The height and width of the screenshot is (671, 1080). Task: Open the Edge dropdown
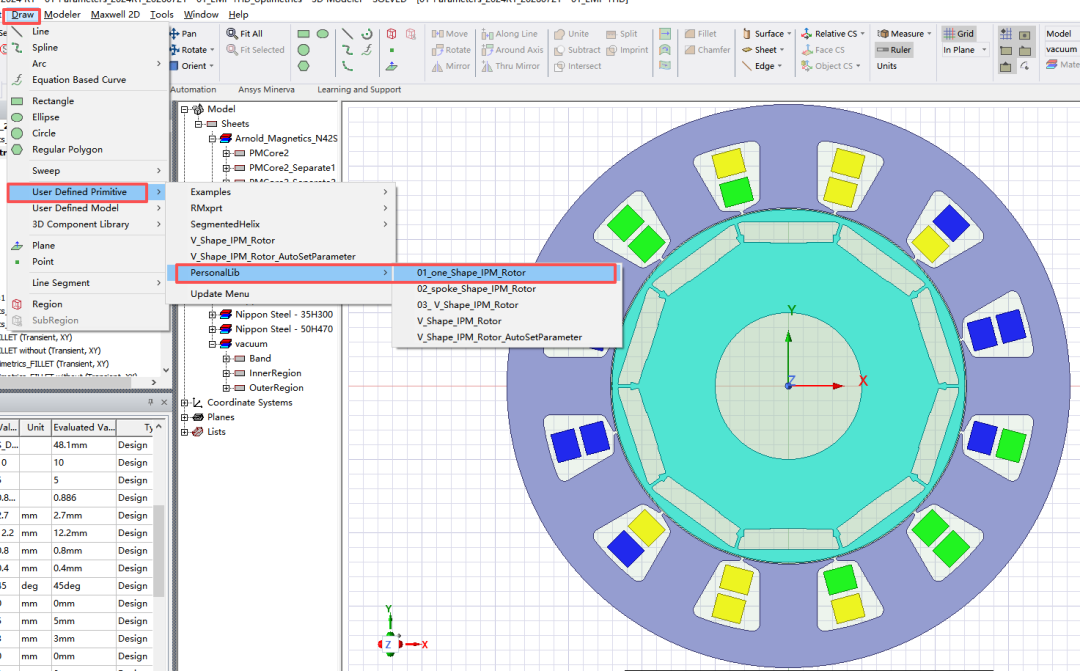pos(762,66)
